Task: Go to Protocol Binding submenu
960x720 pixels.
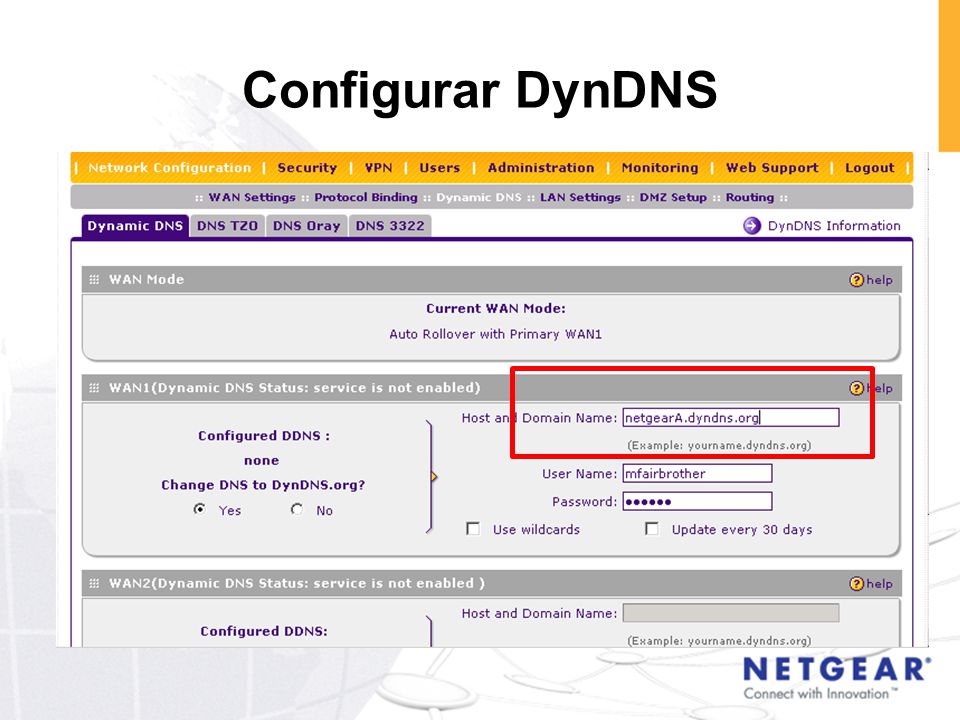Action: pyautogui.click(x=366, y=197)
